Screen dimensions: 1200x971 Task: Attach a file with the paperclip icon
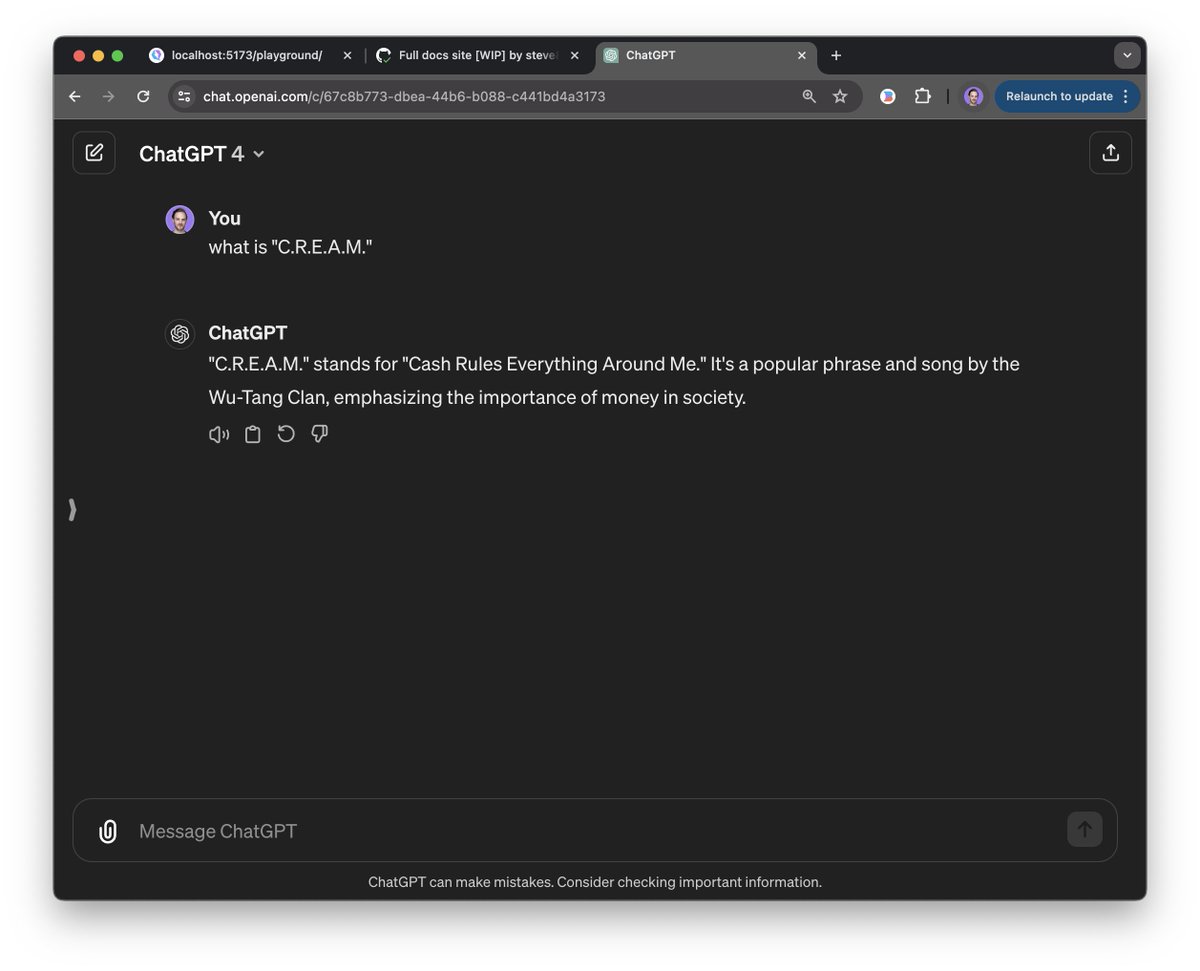[x=108, y=831]
